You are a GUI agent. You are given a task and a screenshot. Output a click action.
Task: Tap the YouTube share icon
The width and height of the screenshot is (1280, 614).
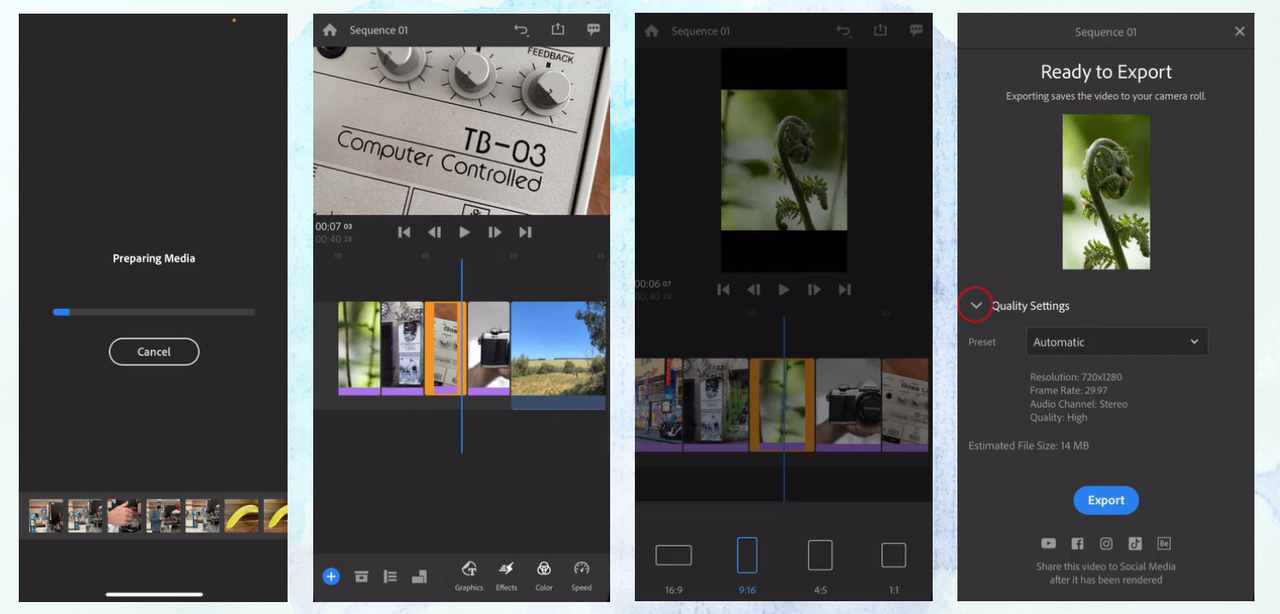coord(1048,543)
